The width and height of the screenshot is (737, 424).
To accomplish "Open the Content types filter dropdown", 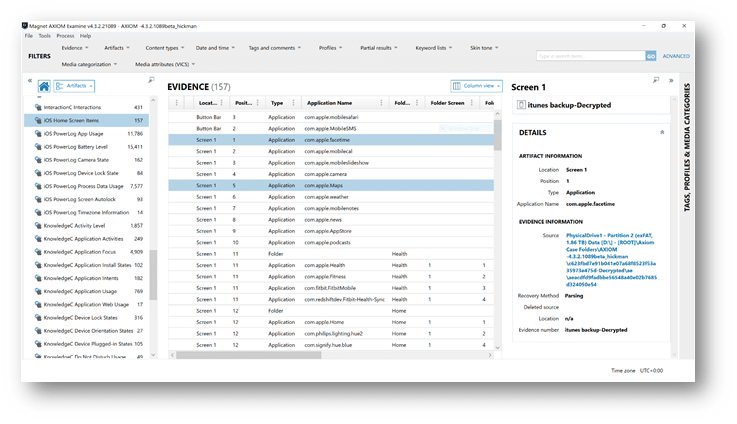I will coord(165,48).
